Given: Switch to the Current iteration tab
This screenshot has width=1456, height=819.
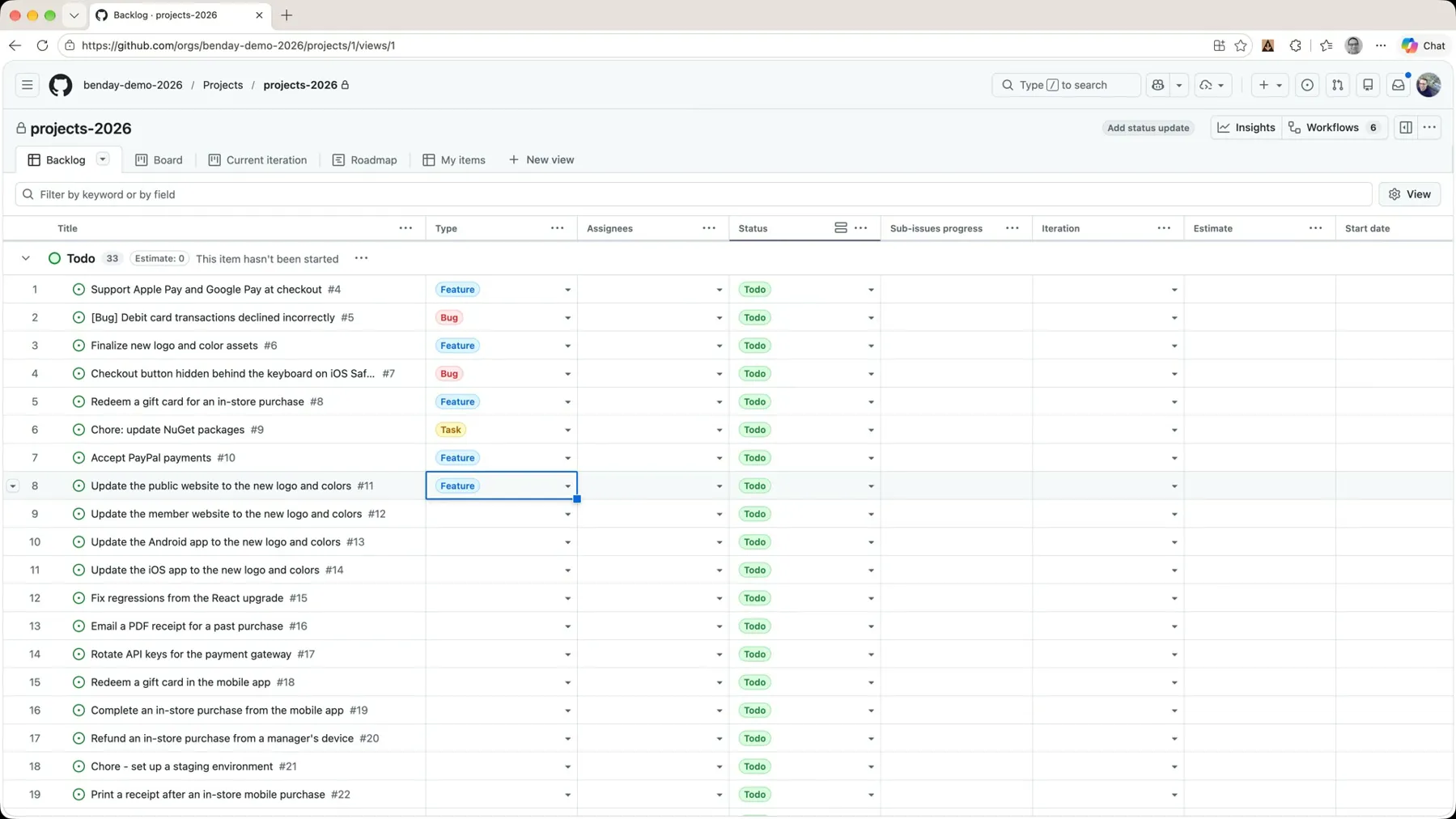Looking at the screenshot, I should click(x=257, y=159).
